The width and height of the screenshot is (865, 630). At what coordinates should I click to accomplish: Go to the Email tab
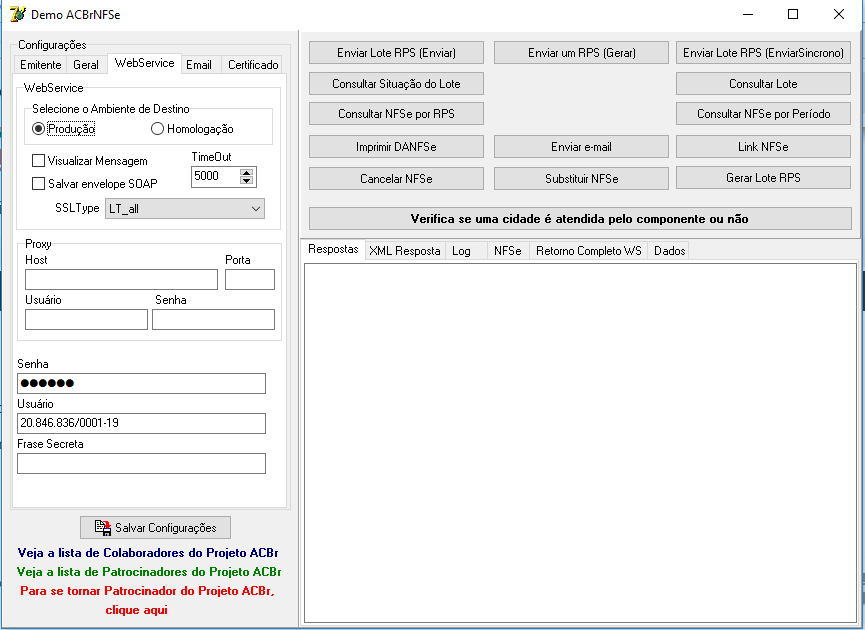click(199, 65)
